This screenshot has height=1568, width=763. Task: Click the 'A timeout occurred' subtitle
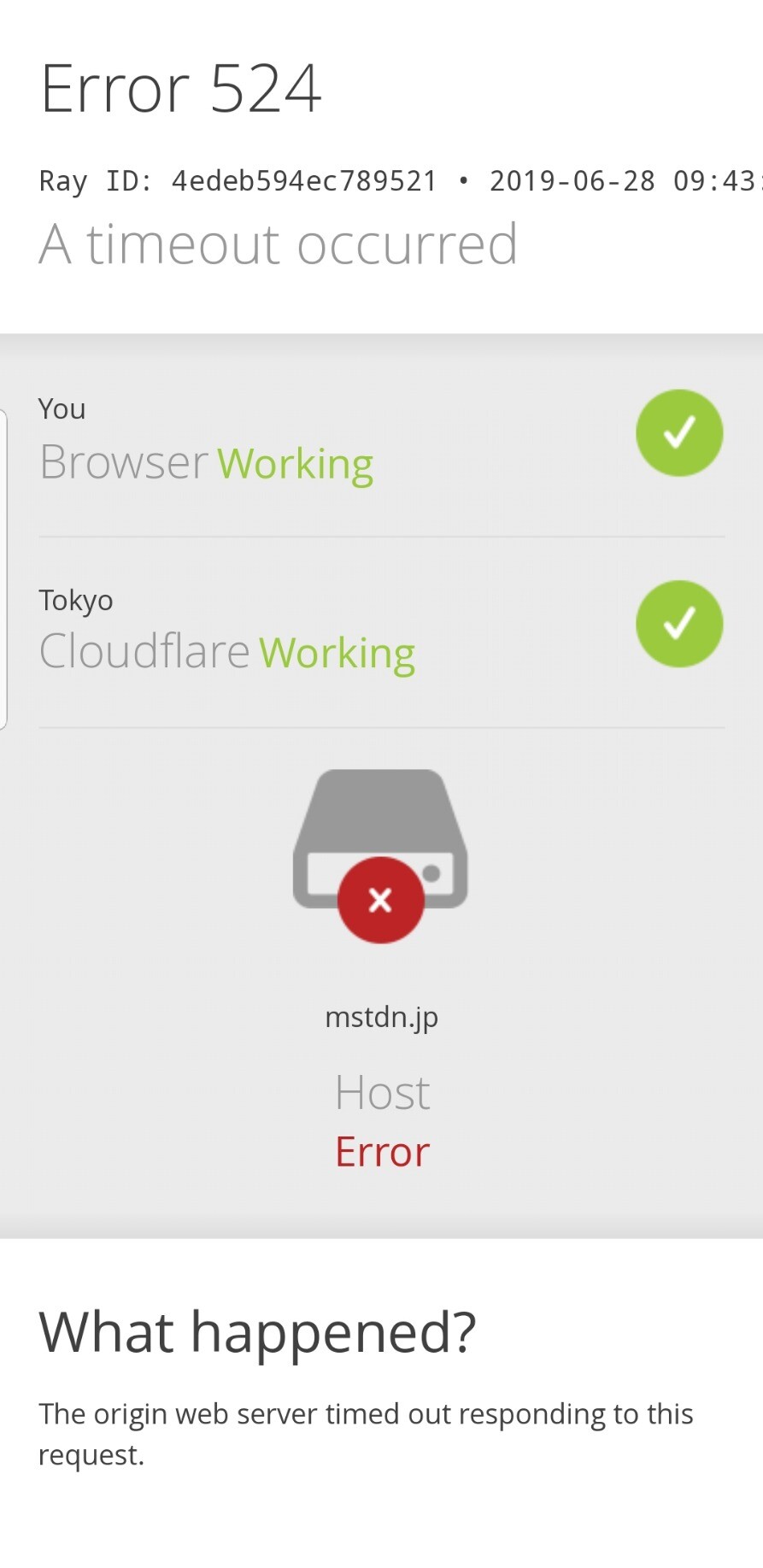point(279,244)
